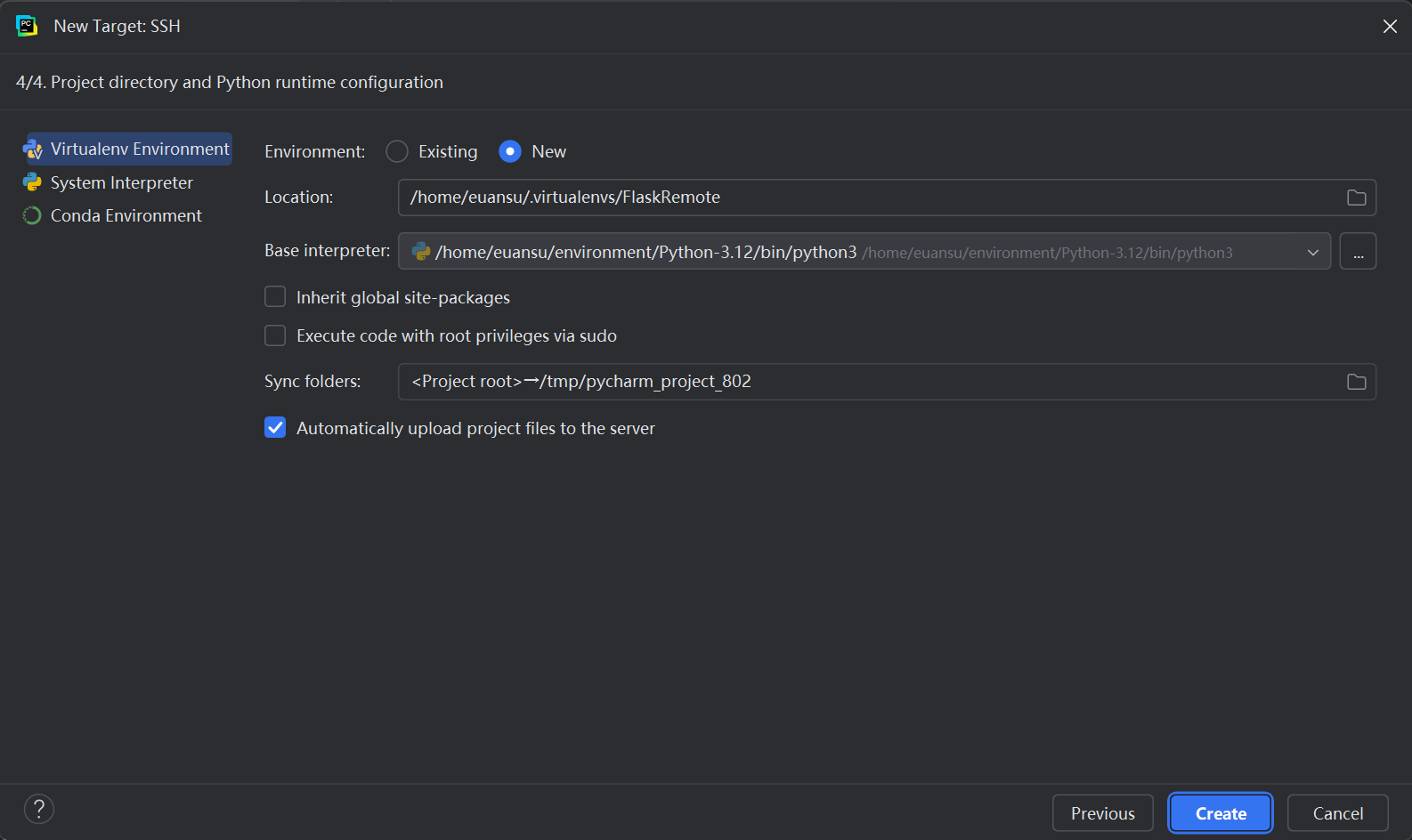Viewport: 1412px width, 840px height.
Task: Click the System Interpreter python icon
Action: pos(33,182)
